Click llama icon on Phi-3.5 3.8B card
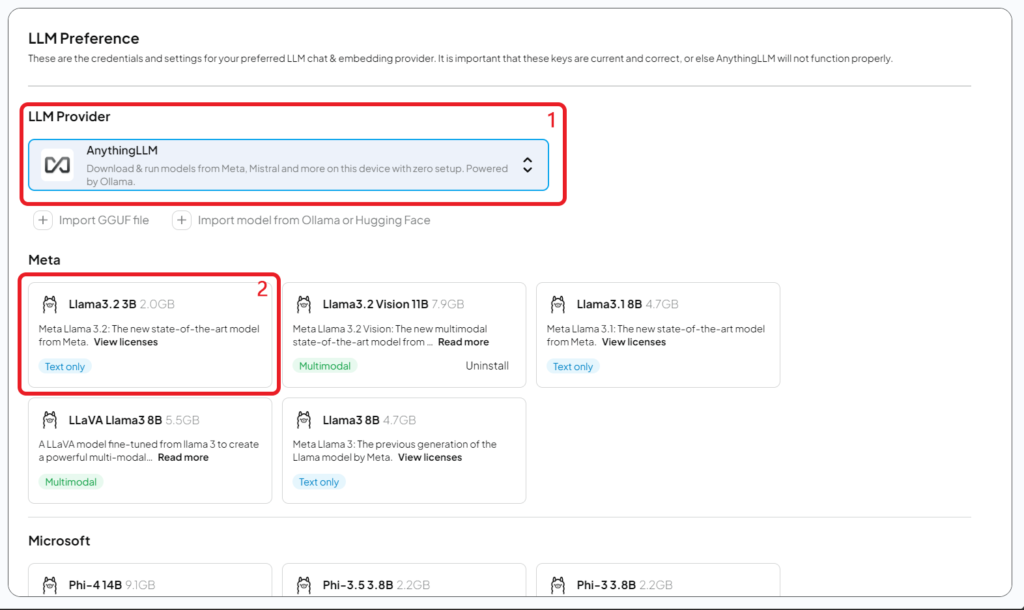The height and width of the screenshot is (610, 1024). 304,585
